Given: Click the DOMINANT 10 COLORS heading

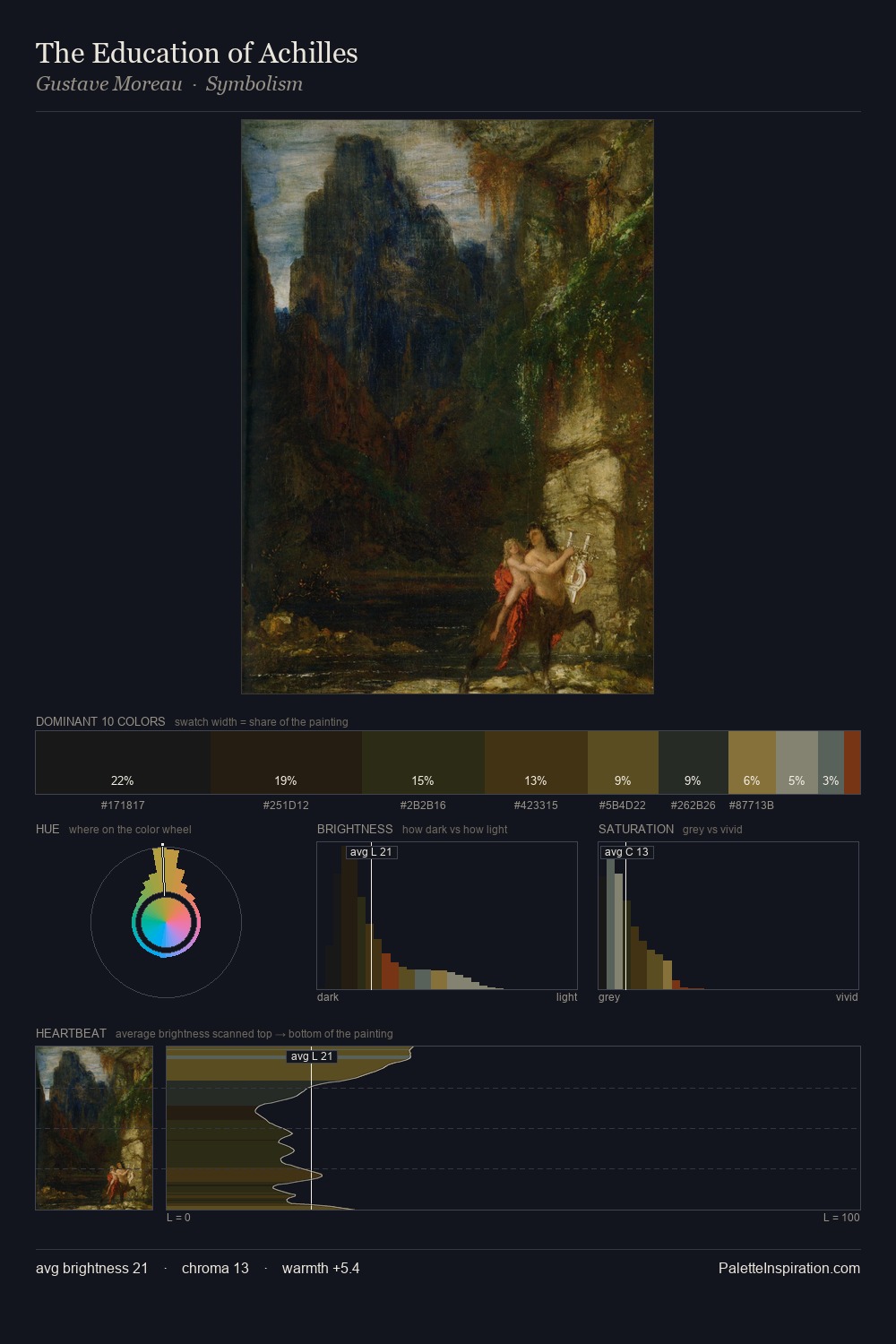Looking at the screenshot, I should (x=100, y=721).
